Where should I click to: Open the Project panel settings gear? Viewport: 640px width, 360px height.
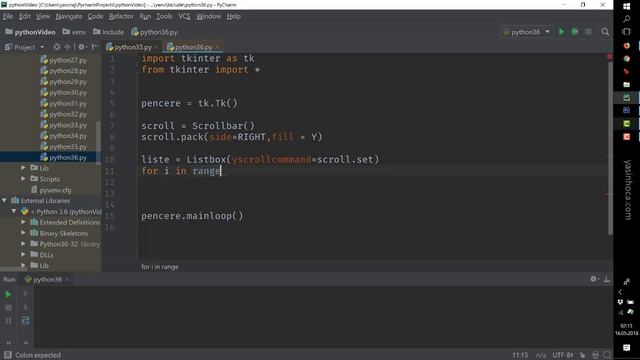pyautogui.click(x=81, y=47)
